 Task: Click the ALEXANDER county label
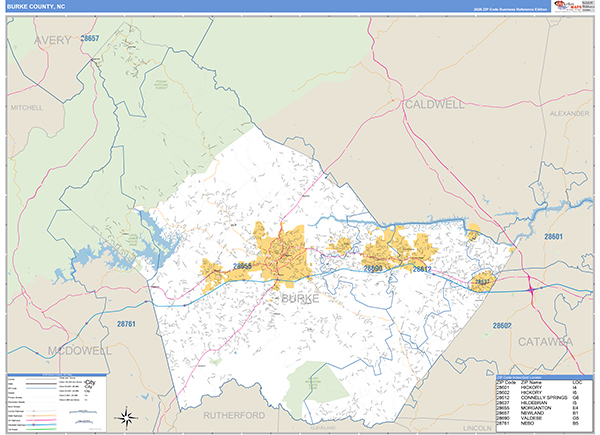570,114
